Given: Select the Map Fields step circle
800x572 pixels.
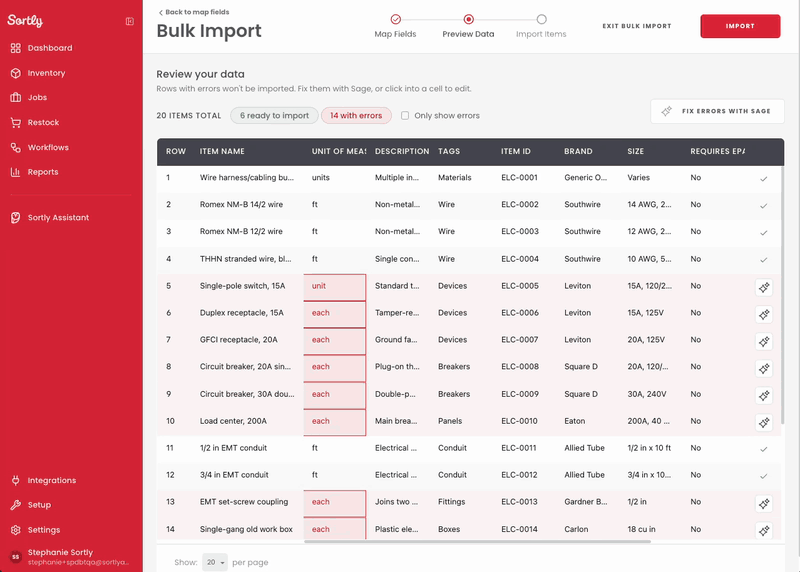Looking at the screenshot, I should click(395, 19).
